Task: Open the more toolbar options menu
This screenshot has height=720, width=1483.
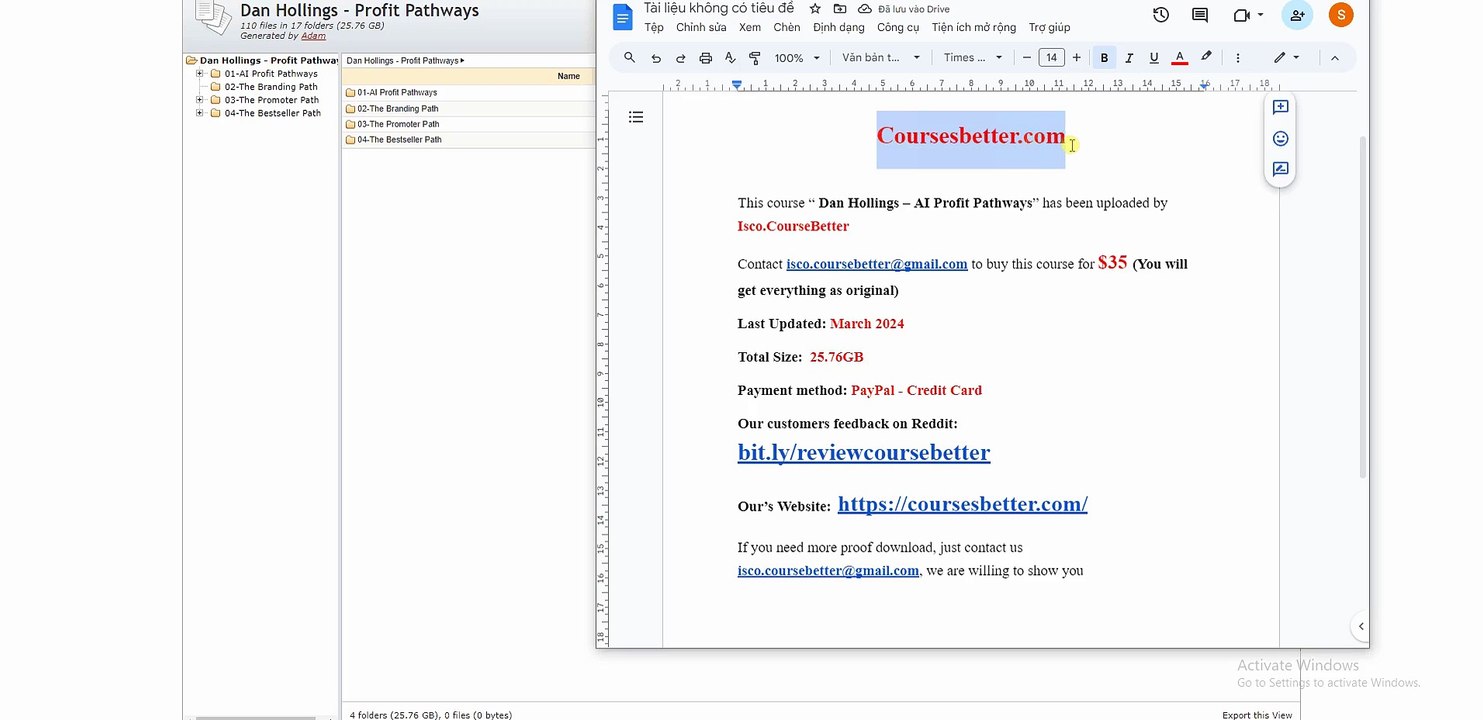Action: tap(1237, 58)
